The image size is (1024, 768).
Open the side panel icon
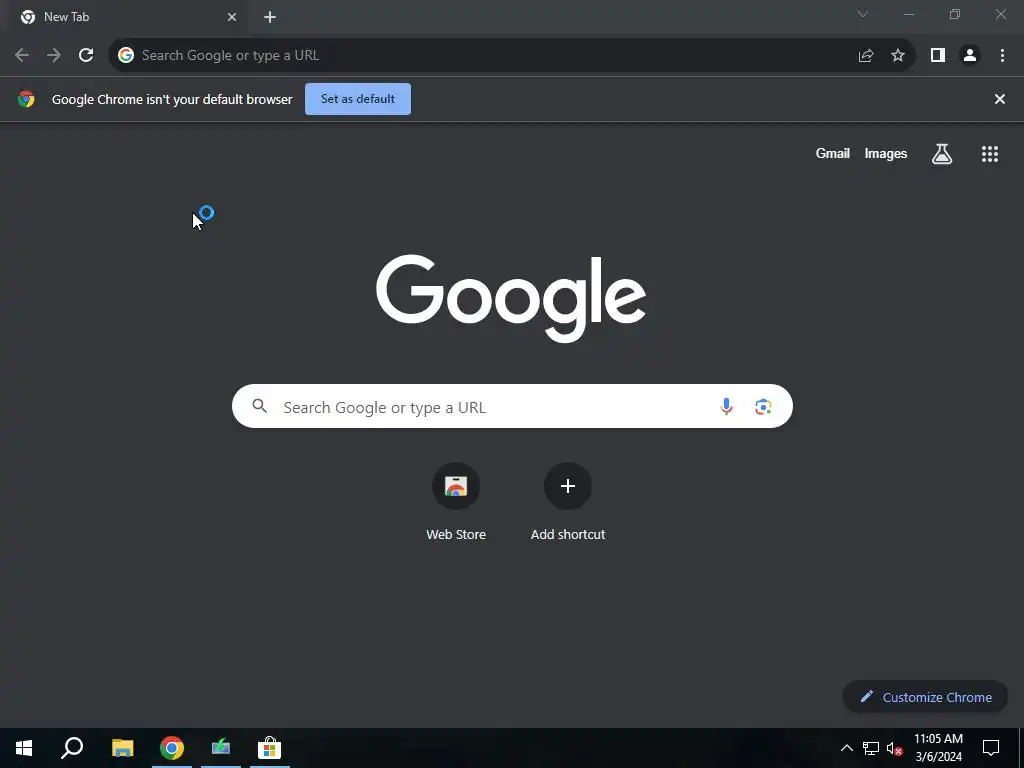[x=938, y=56]
